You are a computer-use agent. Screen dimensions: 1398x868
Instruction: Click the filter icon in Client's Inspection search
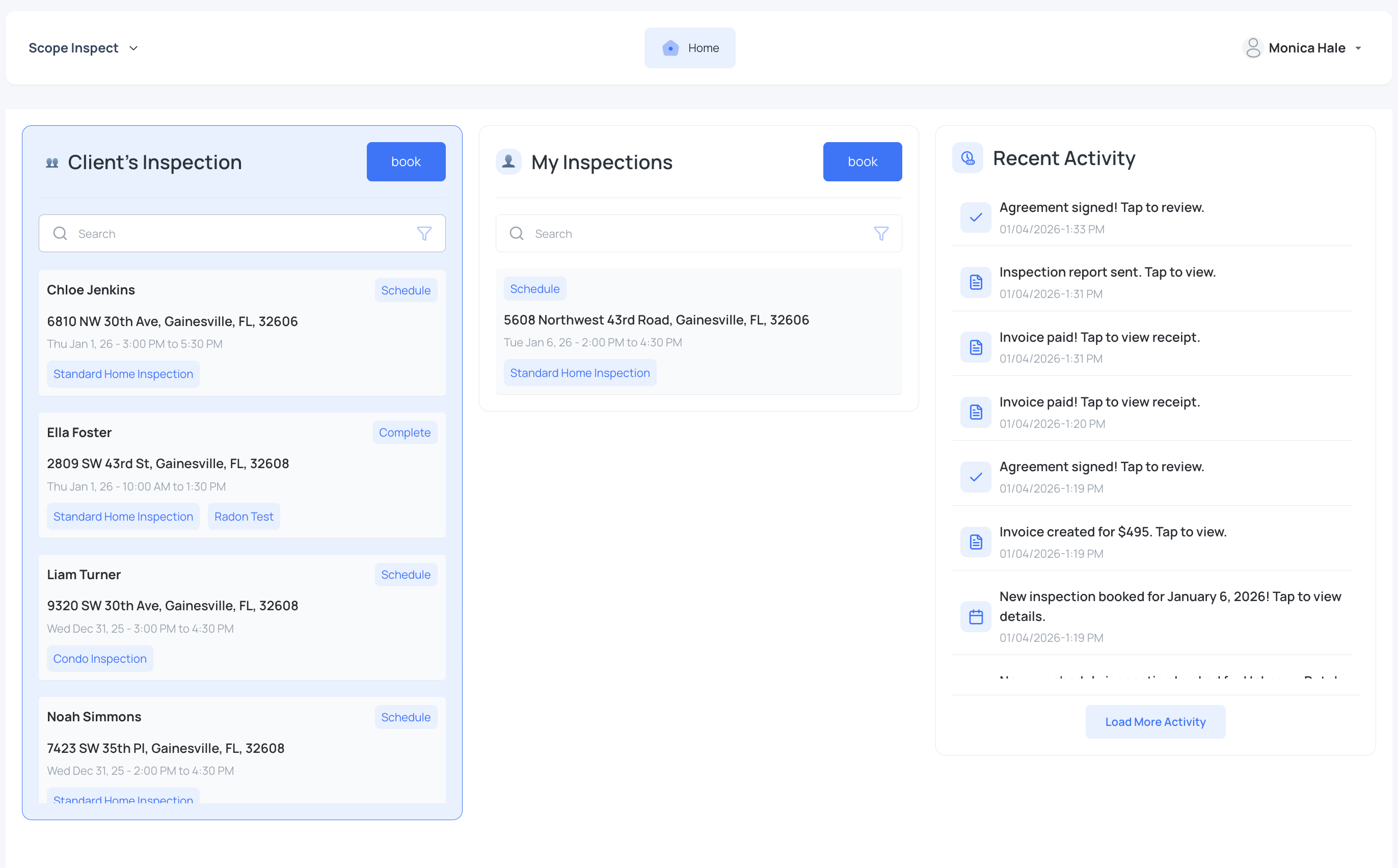(x=424, y=233)
